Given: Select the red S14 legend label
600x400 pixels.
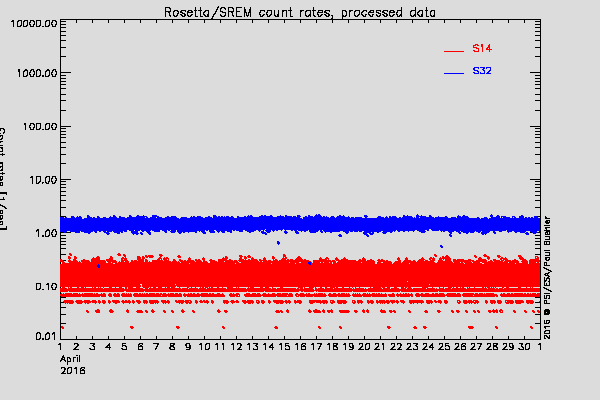Looking at the screenshot, I should tap(482, 48).
